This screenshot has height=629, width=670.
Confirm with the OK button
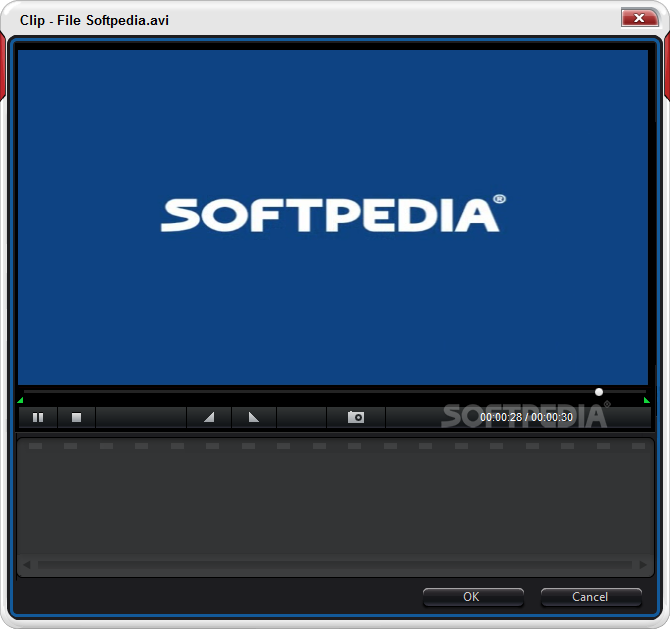(473, 597)
